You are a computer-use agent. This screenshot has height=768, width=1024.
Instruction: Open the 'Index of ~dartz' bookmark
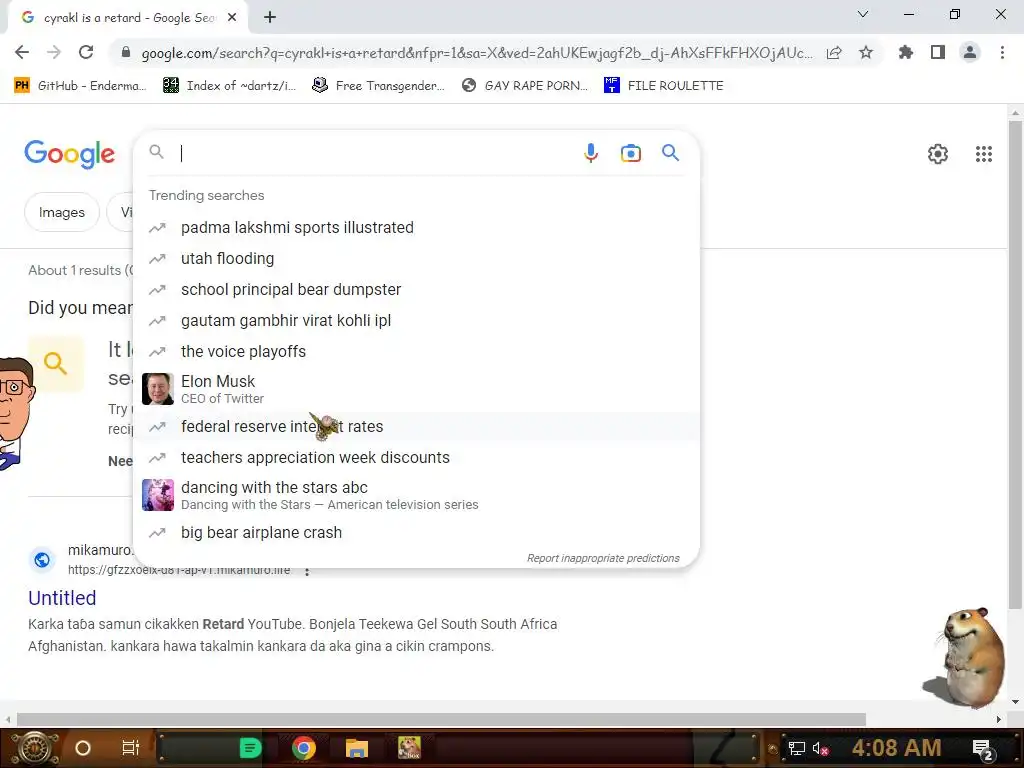click(230, 86)
